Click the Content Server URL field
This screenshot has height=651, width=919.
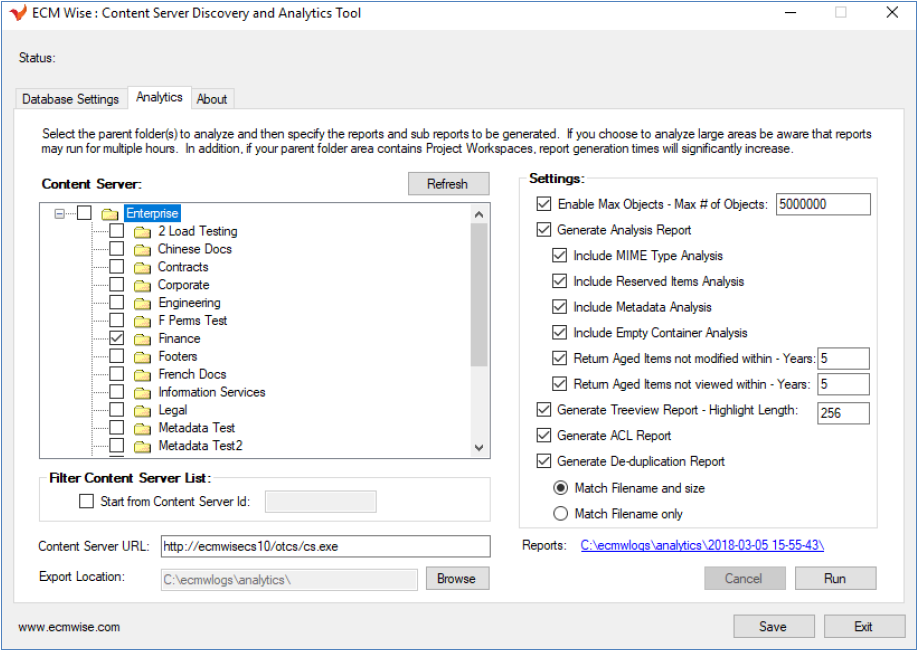[324, 547]
